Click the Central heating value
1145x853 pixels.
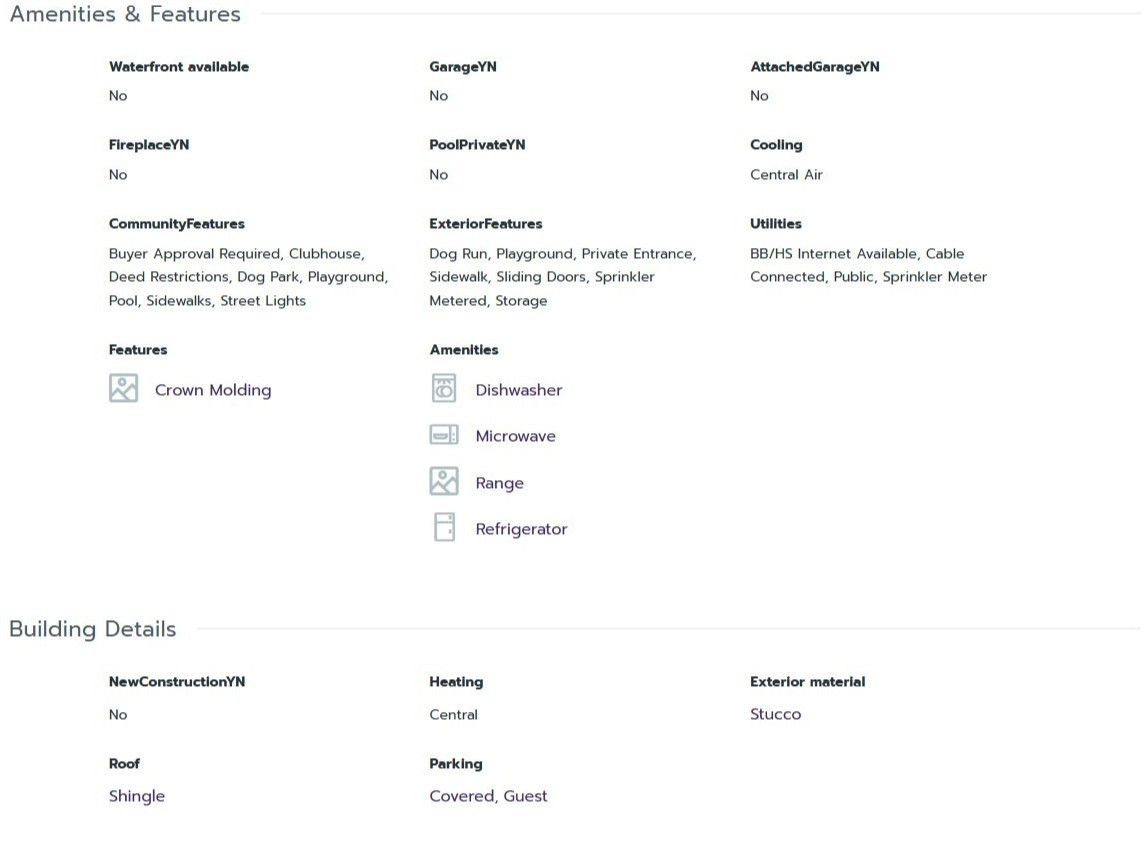(x=453, y=714)
